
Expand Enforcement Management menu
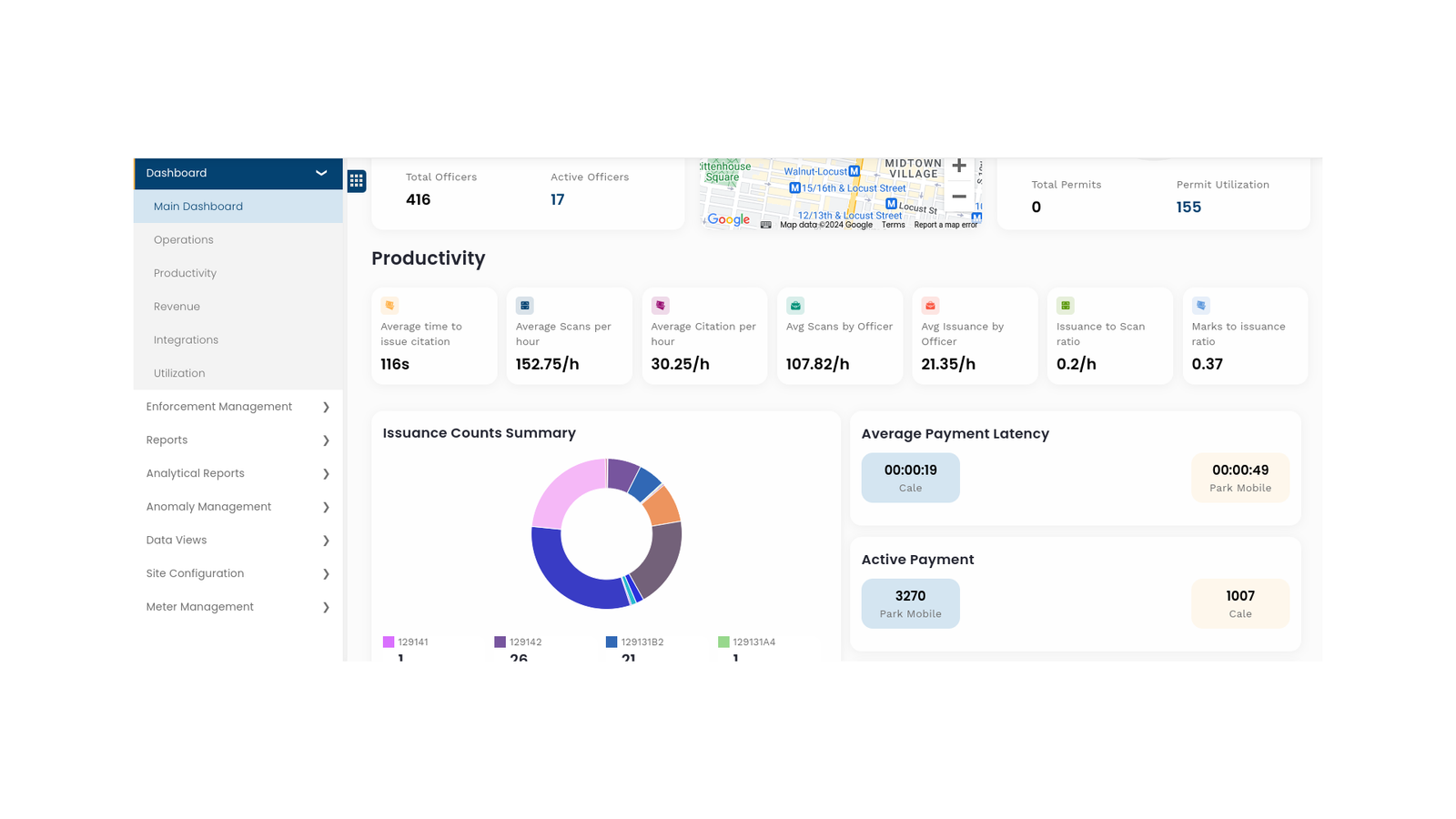tap(326, 407)
